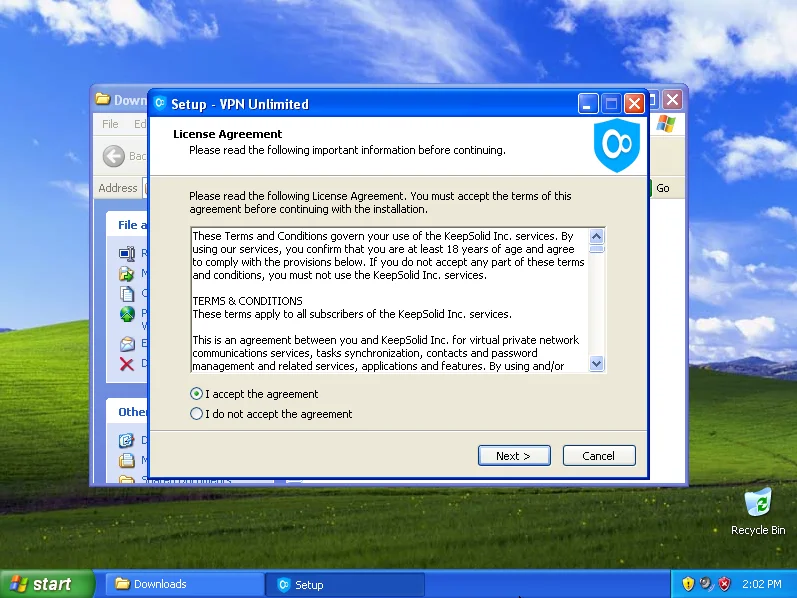
Task: Click the VPN Unlimited shield logo
Action: (x=616, y=146)
